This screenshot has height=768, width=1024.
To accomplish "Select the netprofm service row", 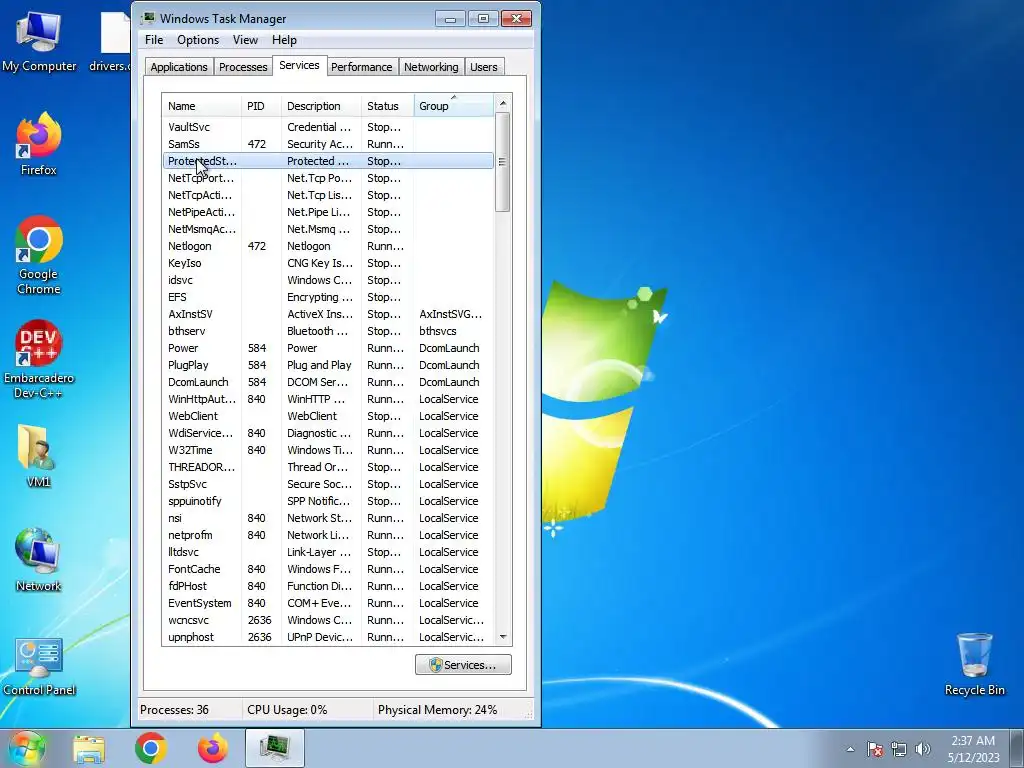I will [328, 534].
